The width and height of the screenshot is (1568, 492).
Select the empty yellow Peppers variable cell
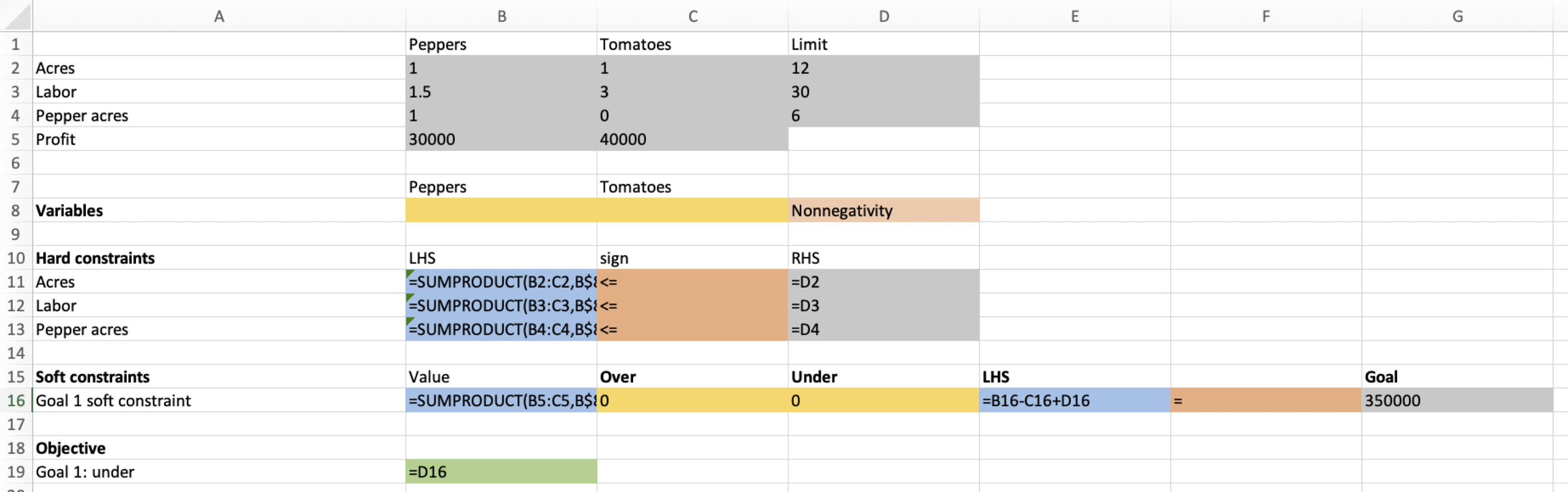(501, 210)
